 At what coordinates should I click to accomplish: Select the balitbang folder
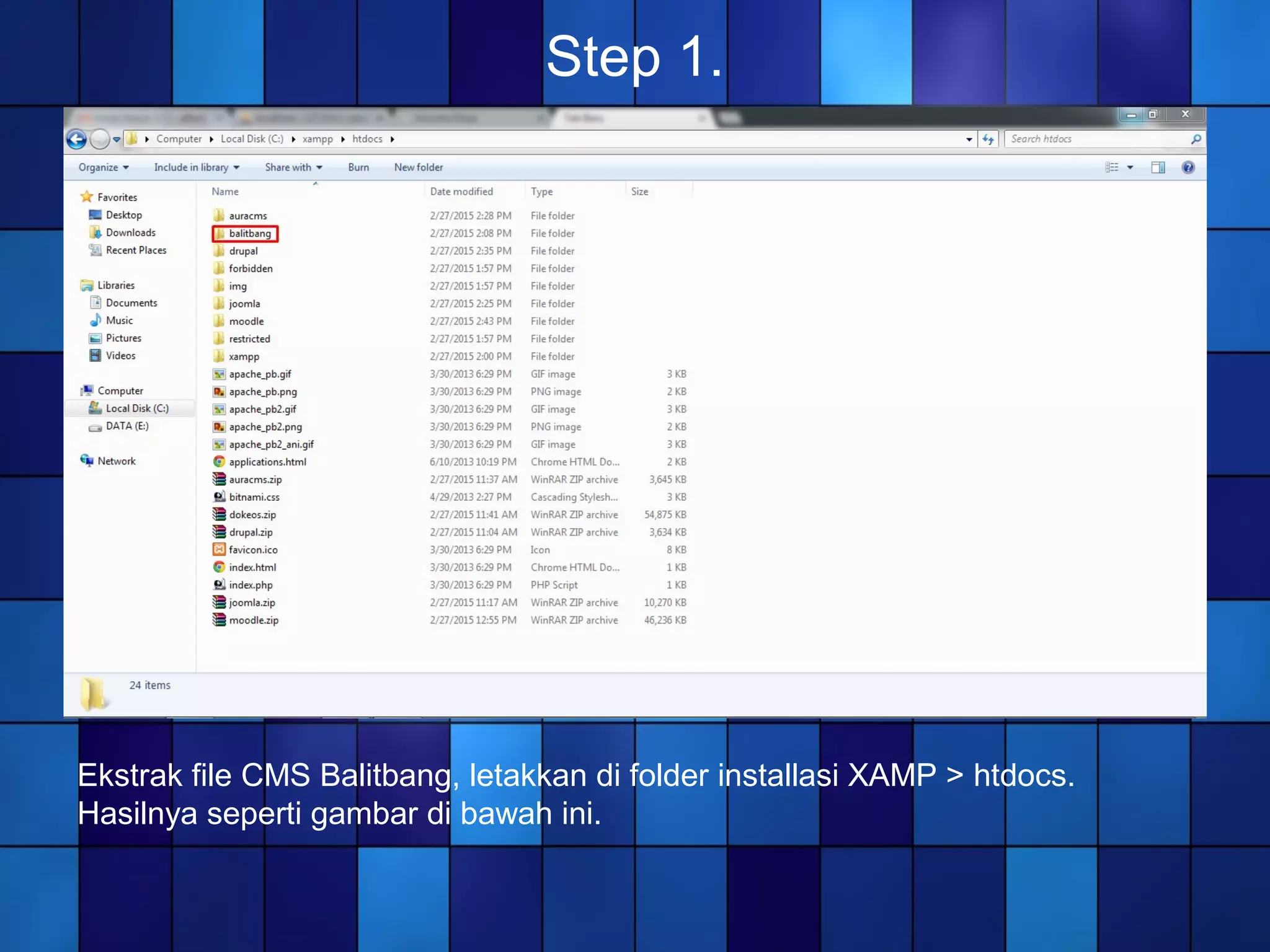pos(245,234)
